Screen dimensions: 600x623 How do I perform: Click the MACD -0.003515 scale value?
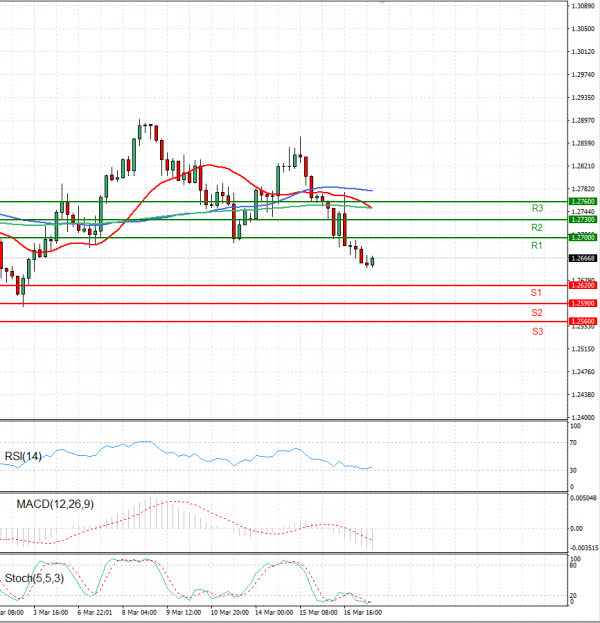tap(584, 548)
